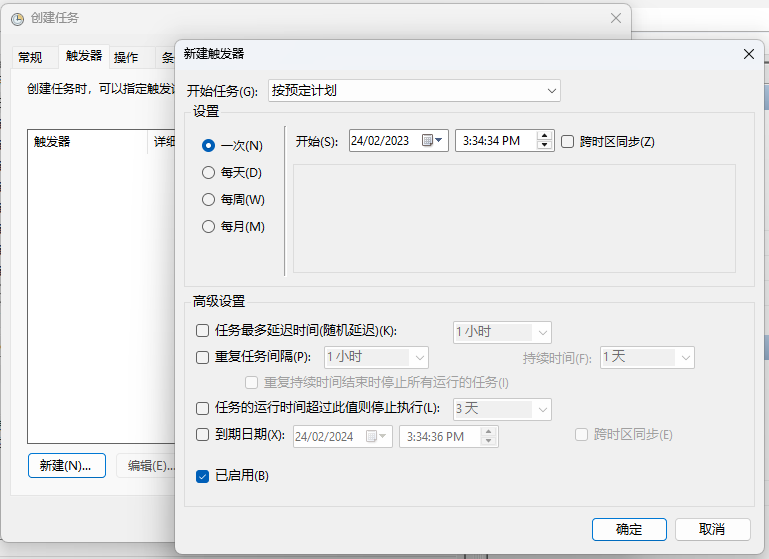Click the 触发器 column header in the list
The height and width of the screenshot is (559, 769).
(87, 142)
